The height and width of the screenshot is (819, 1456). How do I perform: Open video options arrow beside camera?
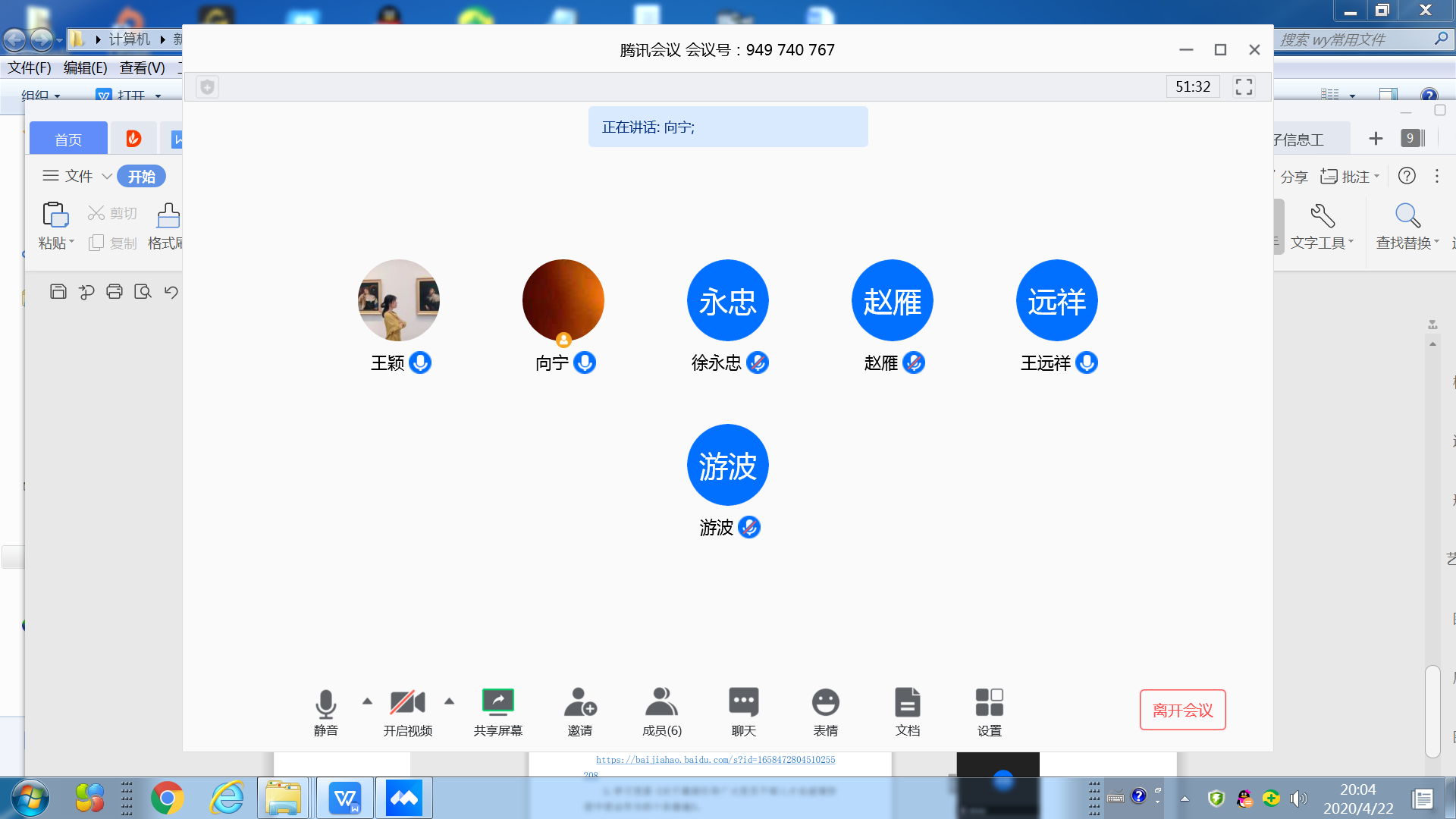tap(449, 701)
